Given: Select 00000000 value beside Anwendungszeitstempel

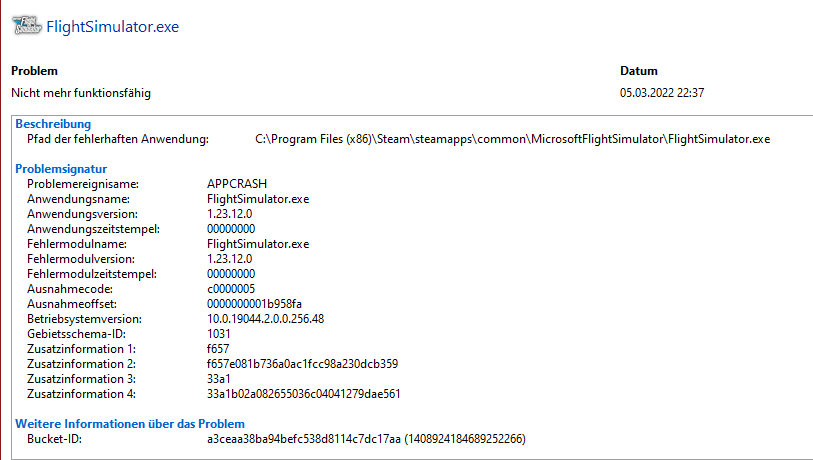Looking at the screenshot, I should click(231, 229).
